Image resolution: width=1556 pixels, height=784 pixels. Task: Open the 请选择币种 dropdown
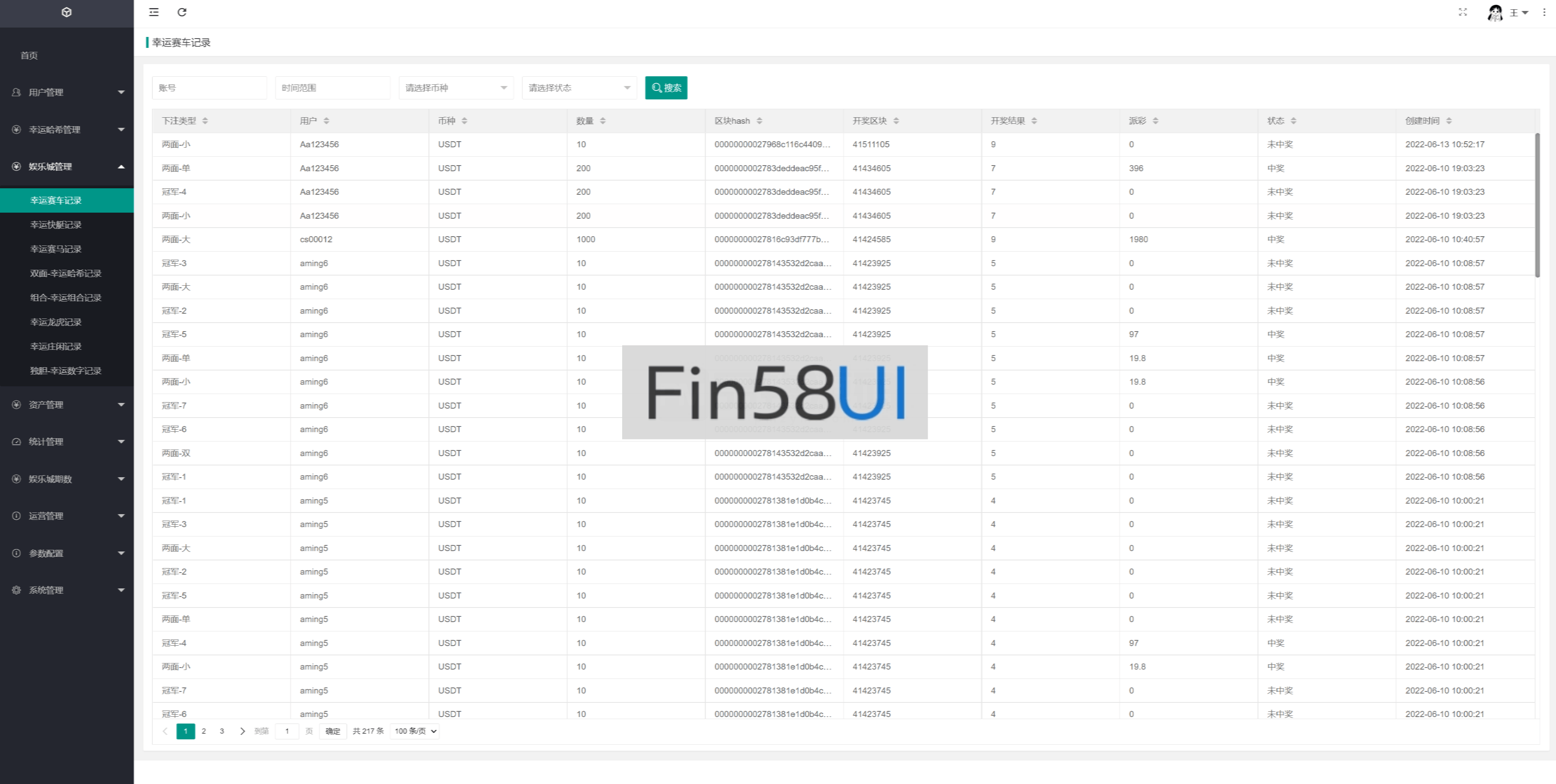tap(455, 88)
